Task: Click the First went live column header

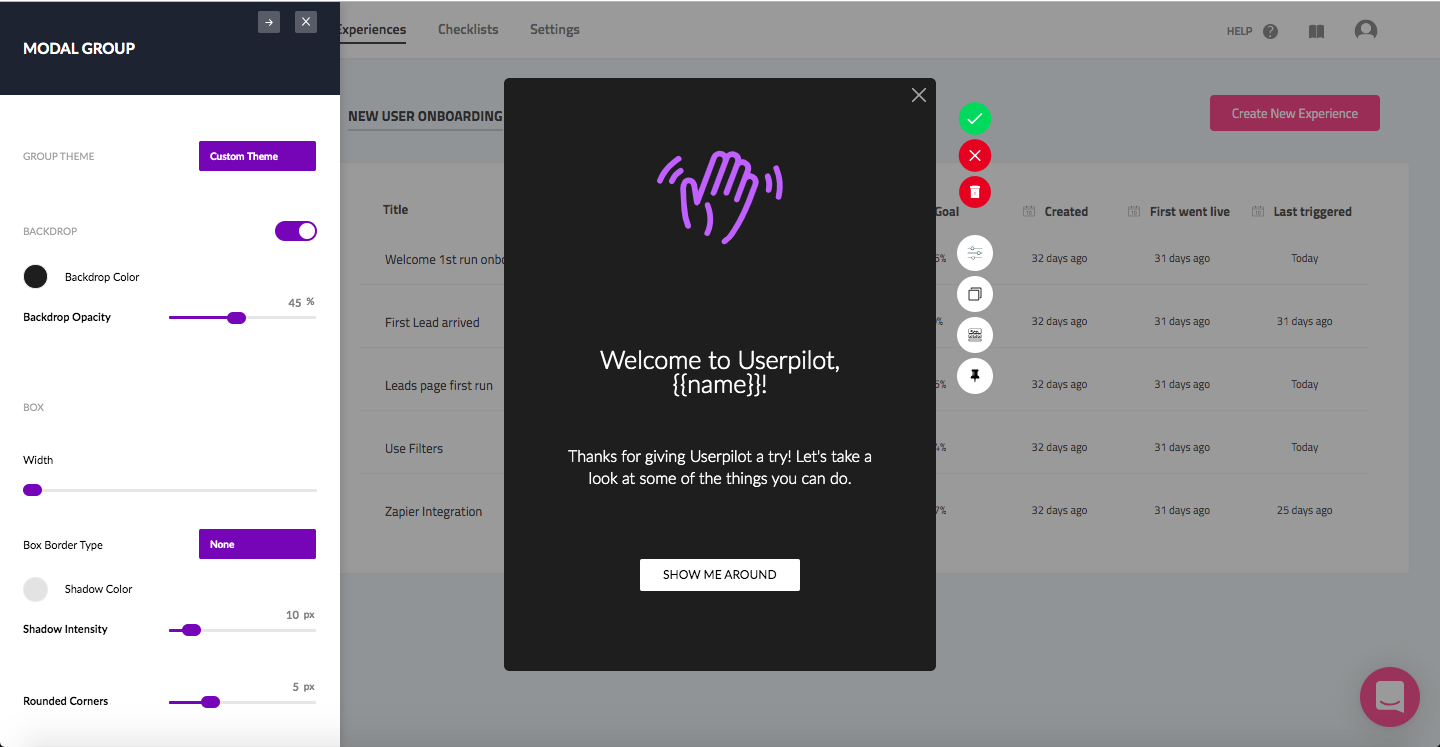Action: point(1190,212)
